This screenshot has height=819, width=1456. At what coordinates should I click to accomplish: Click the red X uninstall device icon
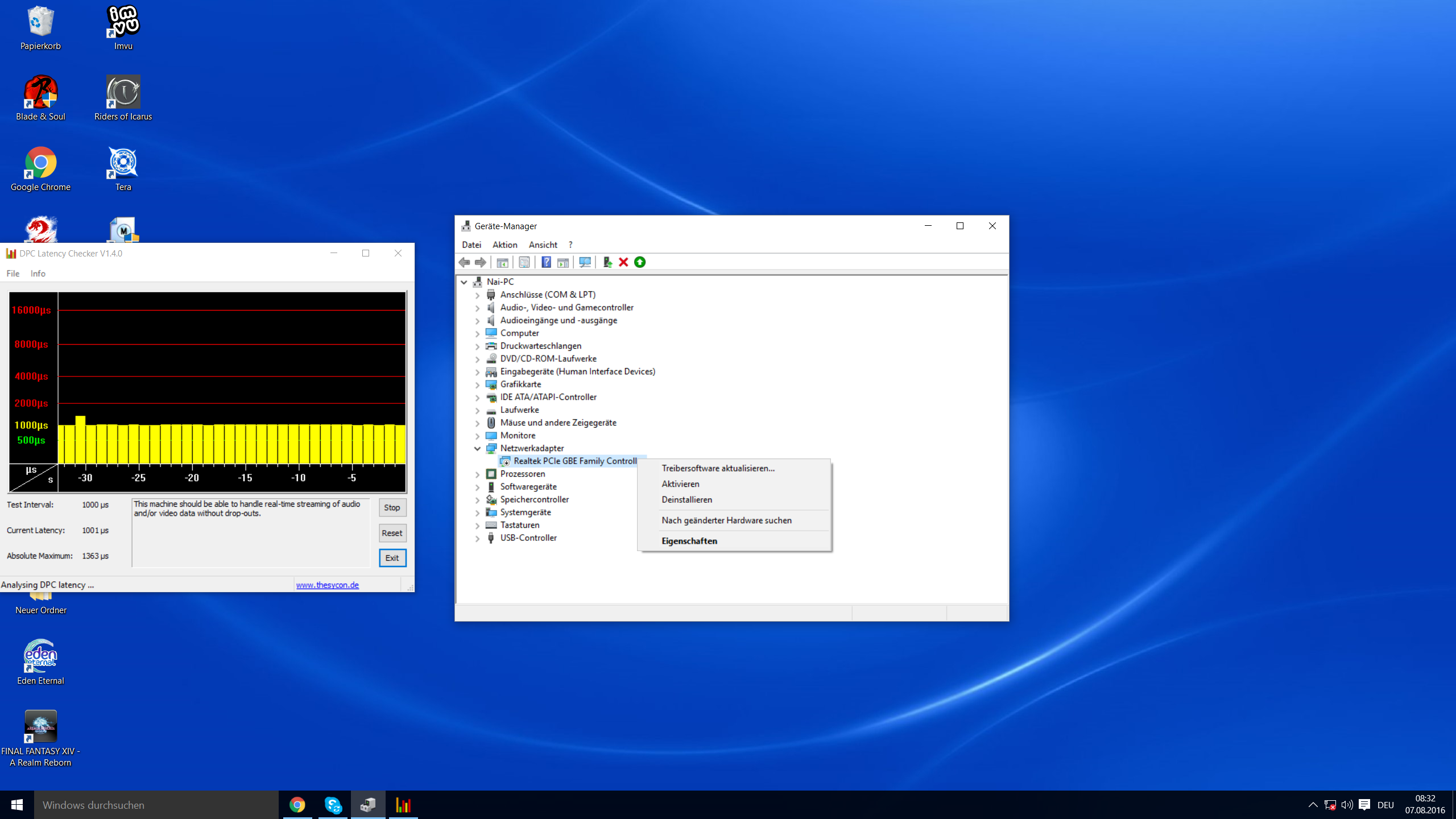pos(623,262)
